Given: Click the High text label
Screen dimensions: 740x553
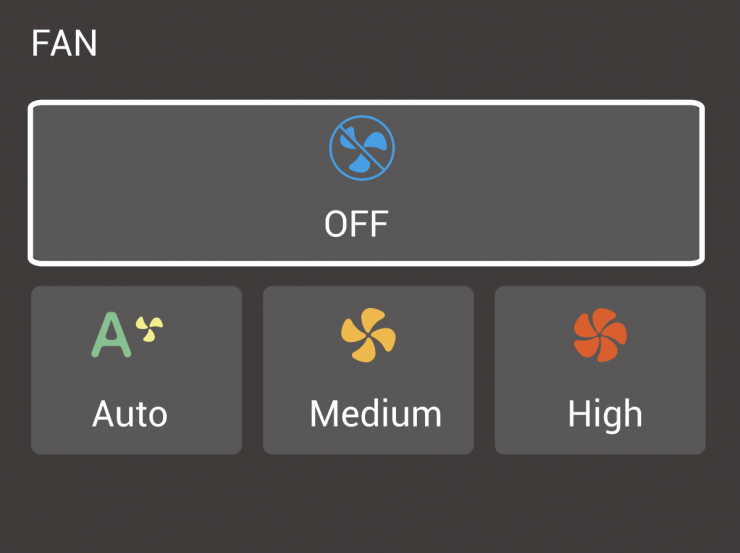Looking at the screenshot, I should pyautogui.click(x=605, y=414).
